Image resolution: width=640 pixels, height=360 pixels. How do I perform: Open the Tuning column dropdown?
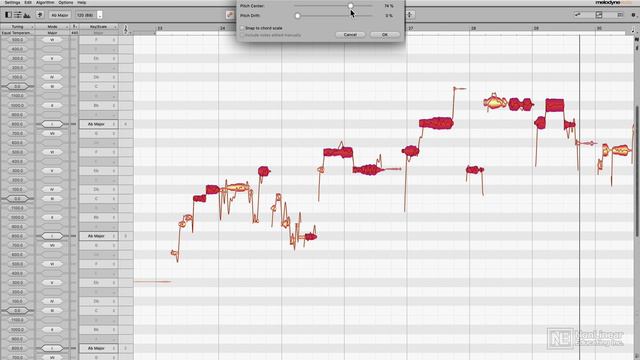[18, 27]
